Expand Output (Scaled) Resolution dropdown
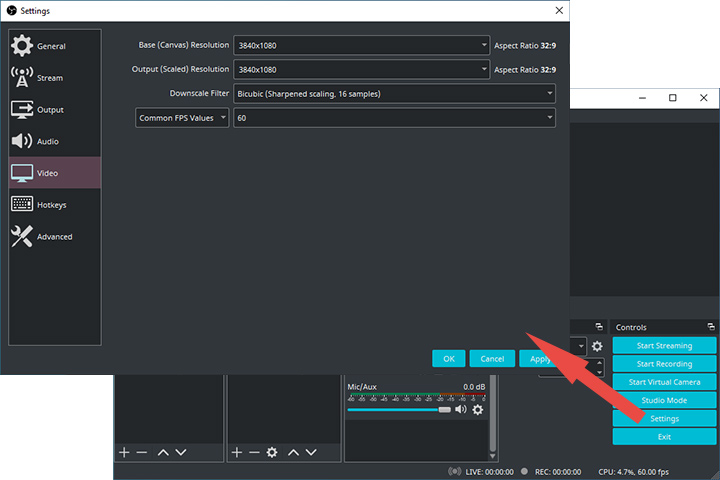 (x=361, y=69)
